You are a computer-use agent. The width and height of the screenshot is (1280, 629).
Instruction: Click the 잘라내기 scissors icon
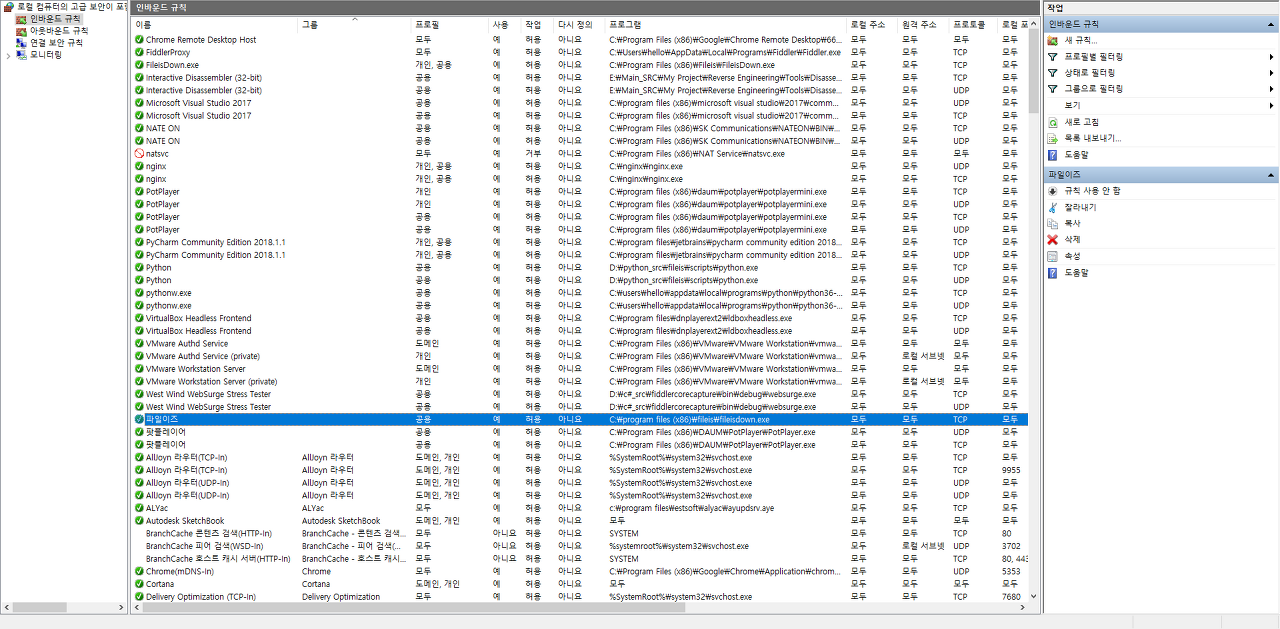(x=1052, y=207)
